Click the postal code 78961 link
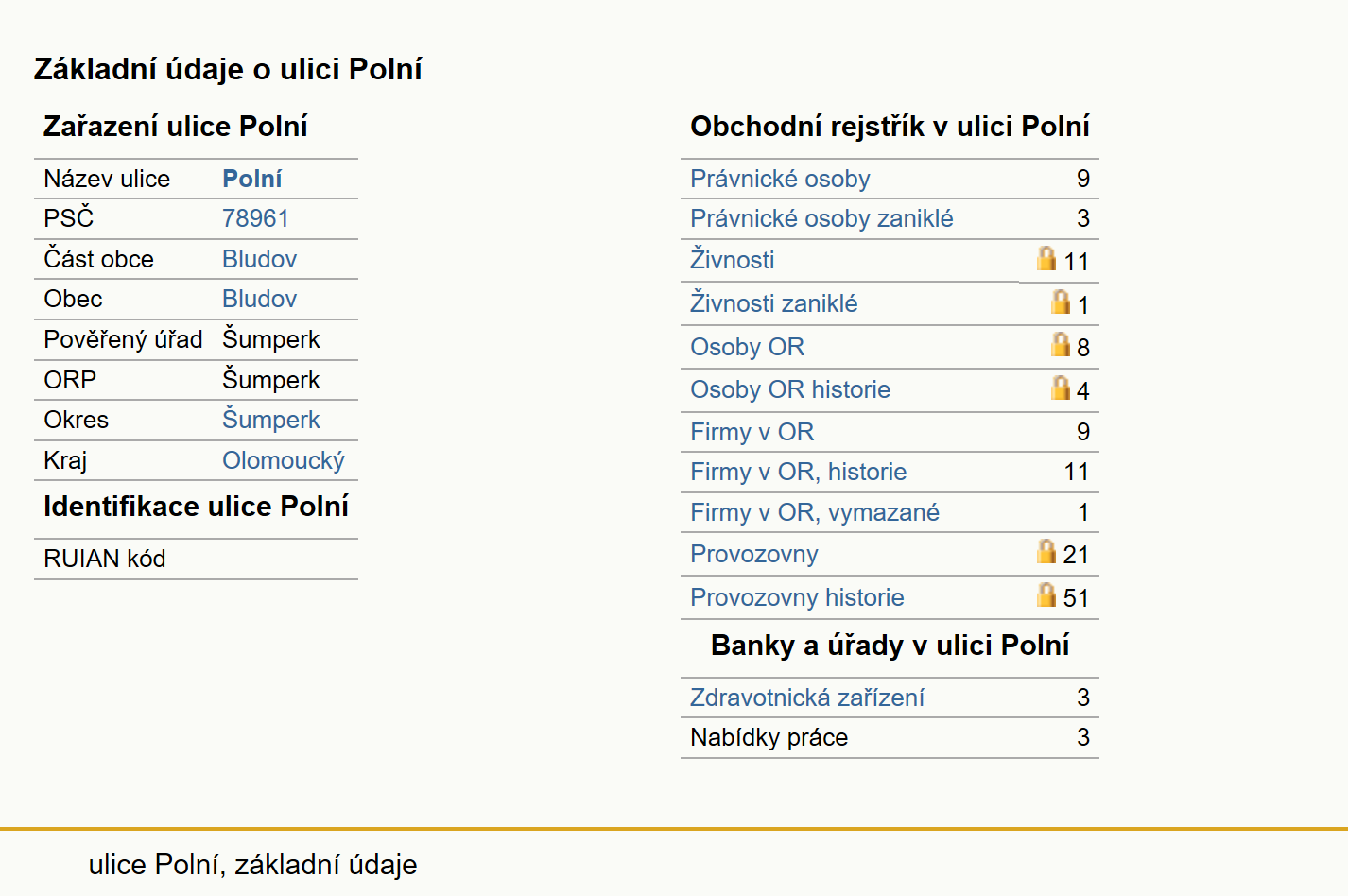The height and width of the screenshot is (896, 1348). coord(255,218)
